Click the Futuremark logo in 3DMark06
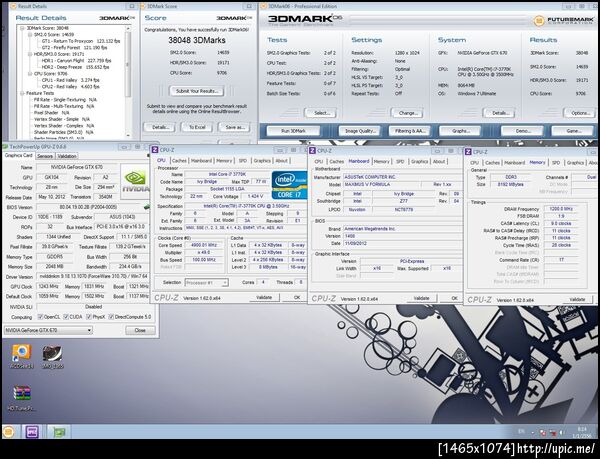The width and height of the screenshot is (600, 459). (x=565, y=20)
